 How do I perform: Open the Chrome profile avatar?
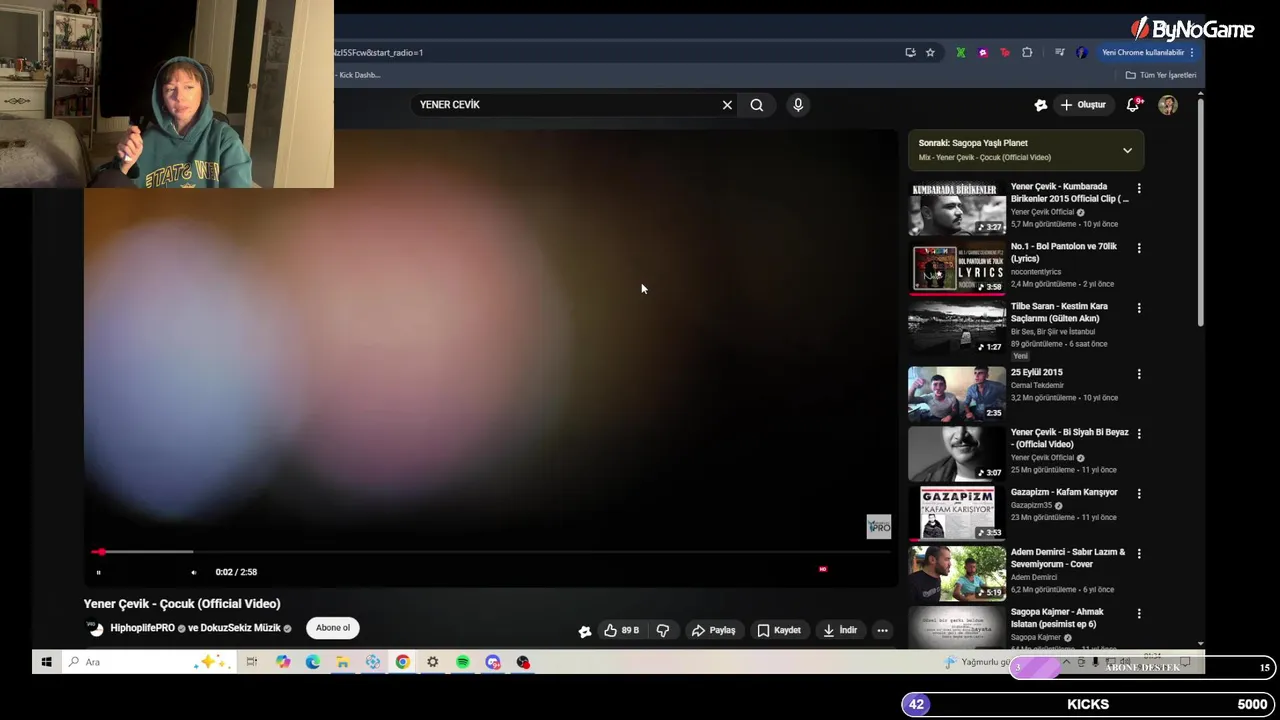1082,53
